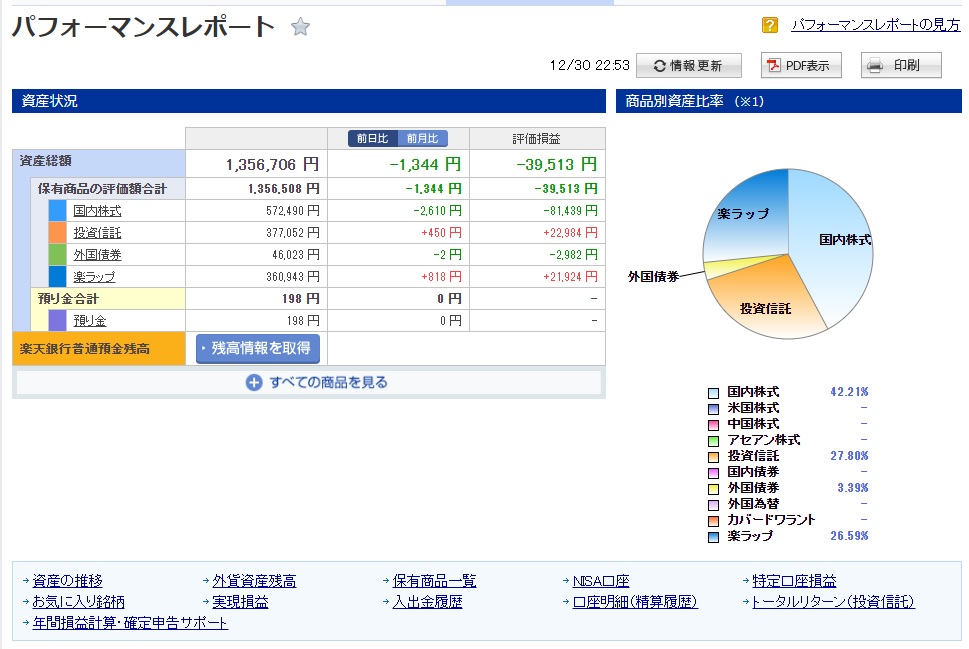Open the 預り金 row link
The width and height of the screenshot is (969, 649).
pyautogui.click(x=90, y=321)
